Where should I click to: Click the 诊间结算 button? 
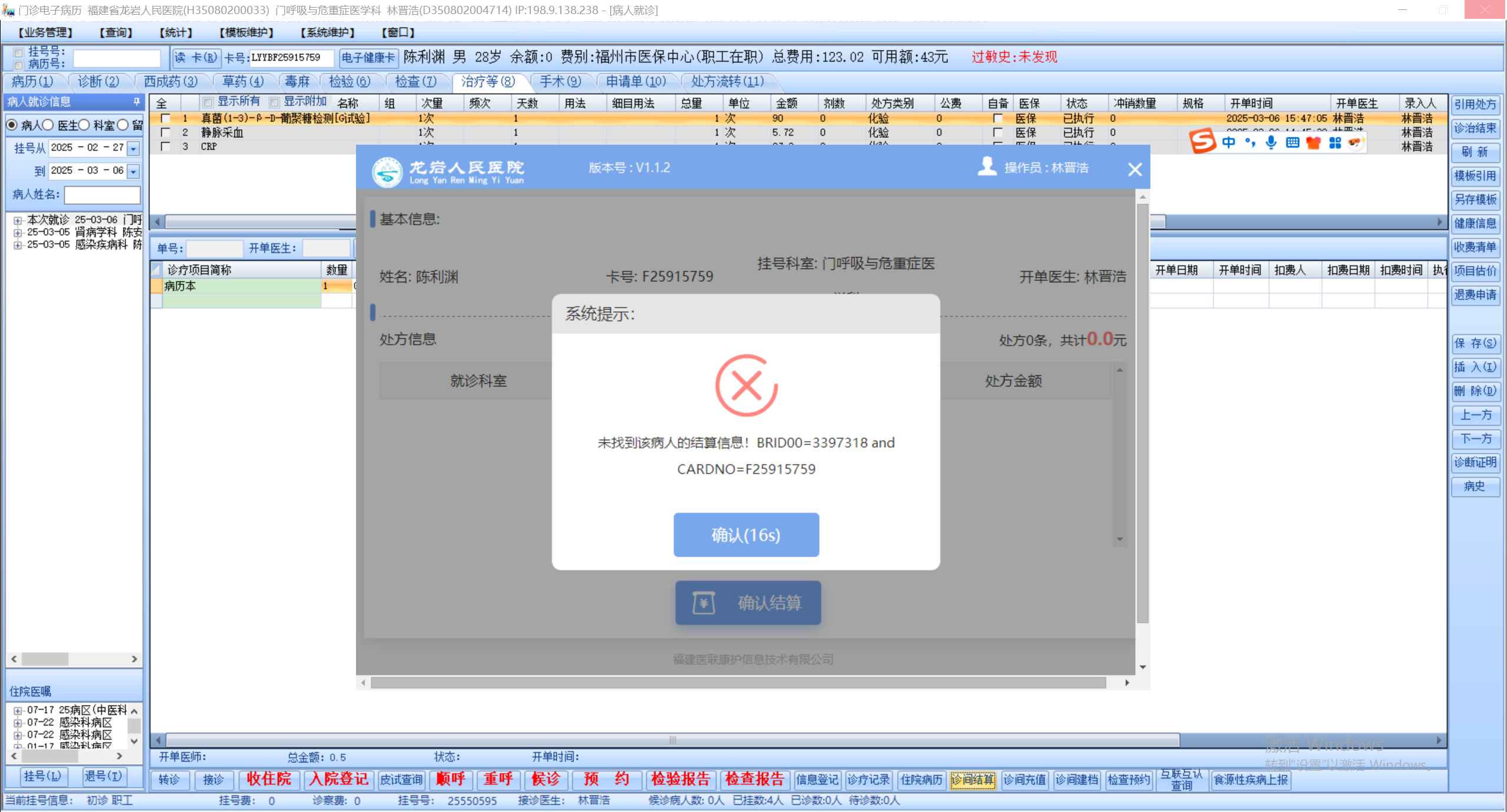(x=972, y=780)
